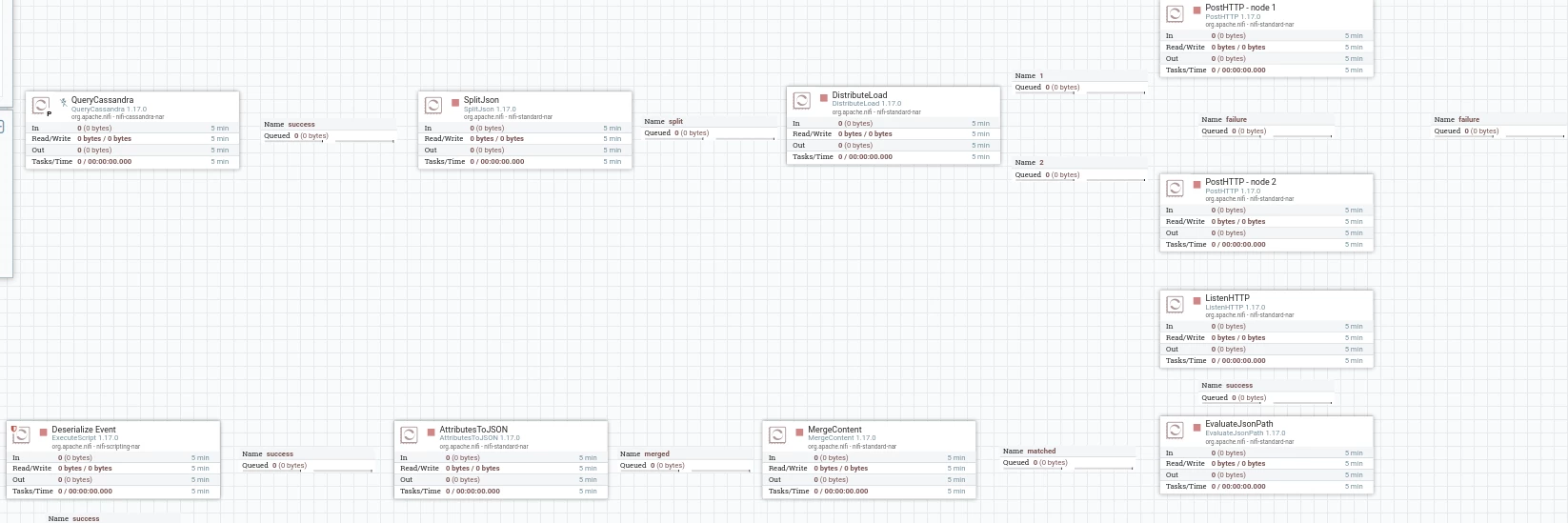Click the stopped status square on PostHTTP - node 2
Image resolution: width=1568 pixels, height=523 pixels.
tap(1197, 184)
